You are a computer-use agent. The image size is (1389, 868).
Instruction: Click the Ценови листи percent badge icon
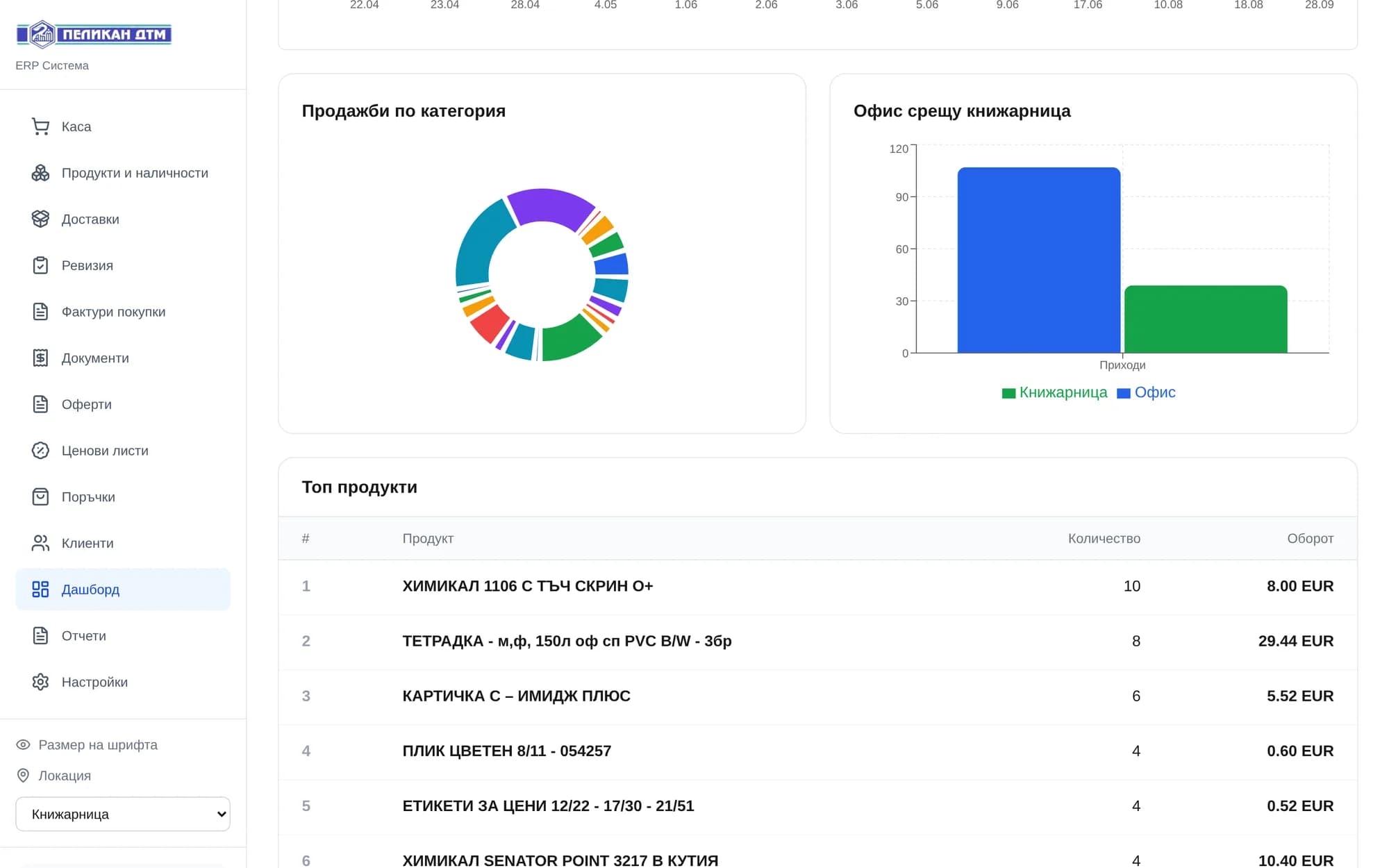pyautogui.click(x=40, y=451)
